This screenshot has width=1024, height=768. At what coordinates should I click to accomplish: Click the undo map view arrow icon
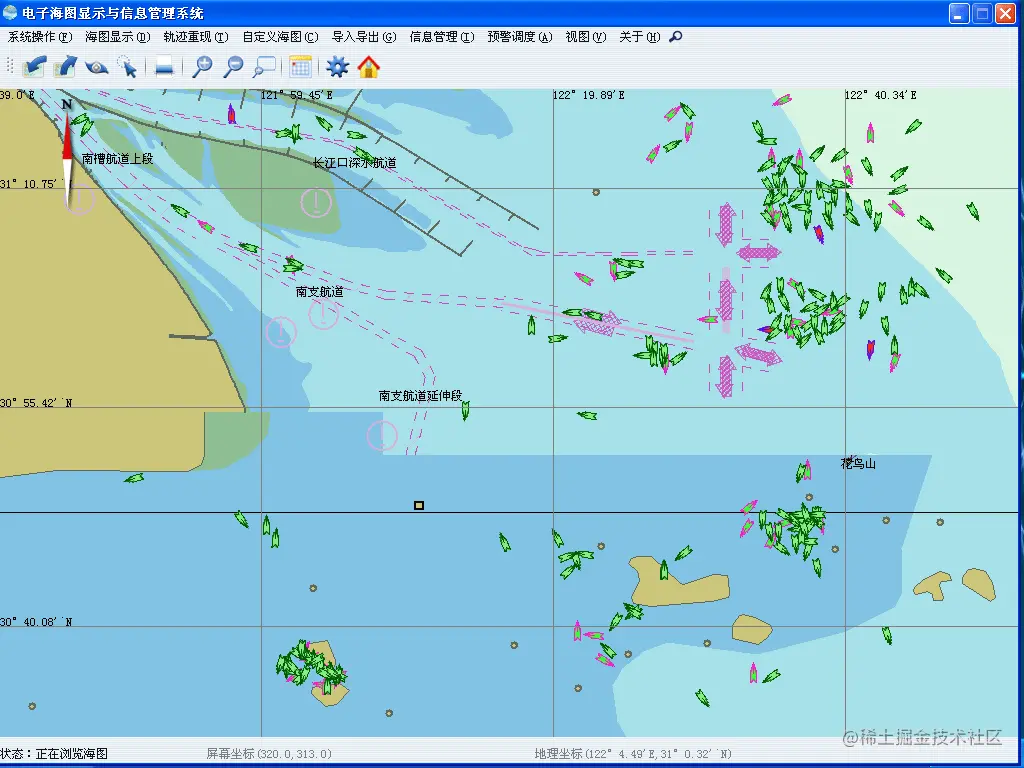point(35,67)
